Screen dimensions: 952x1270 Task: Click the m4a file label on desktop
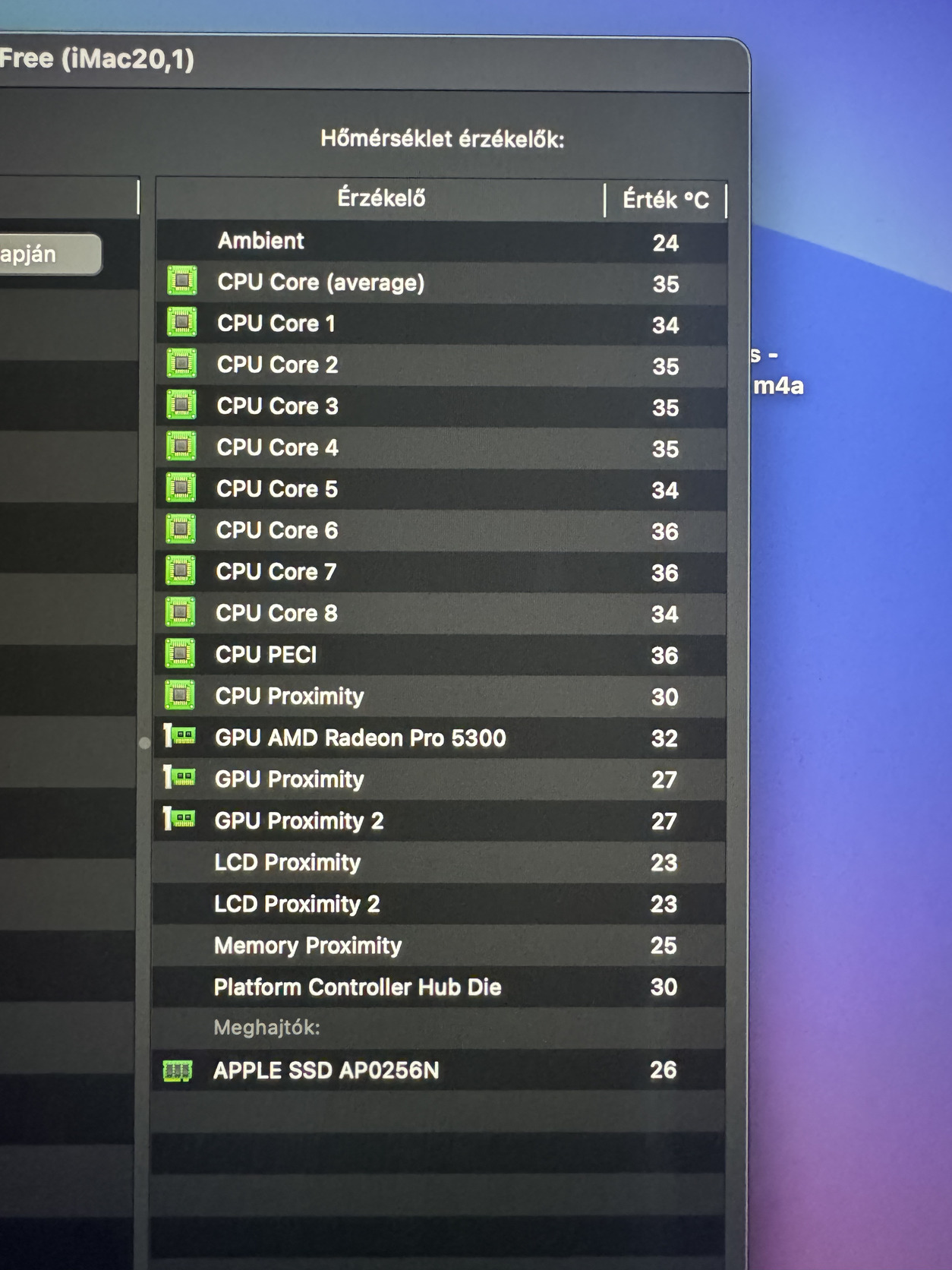778,386
